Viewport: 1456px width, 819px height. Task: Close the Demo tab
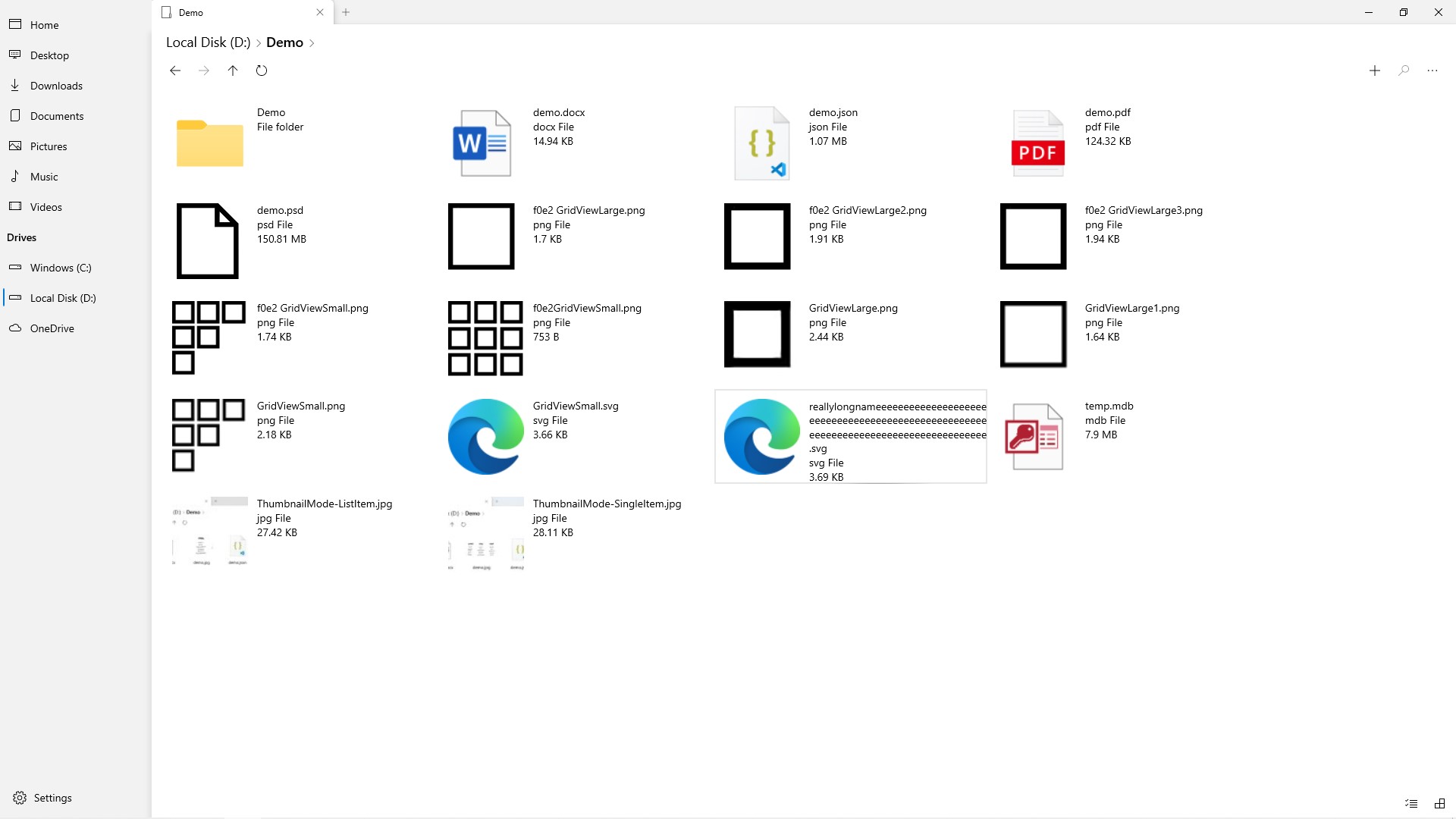(x=320, y=12)
